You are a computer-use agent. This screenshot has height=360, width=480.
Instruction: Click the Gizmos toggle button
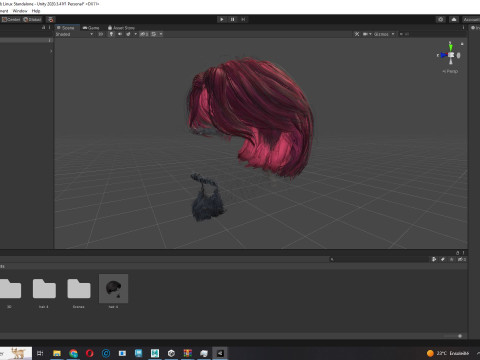click(x=381, y=34)
